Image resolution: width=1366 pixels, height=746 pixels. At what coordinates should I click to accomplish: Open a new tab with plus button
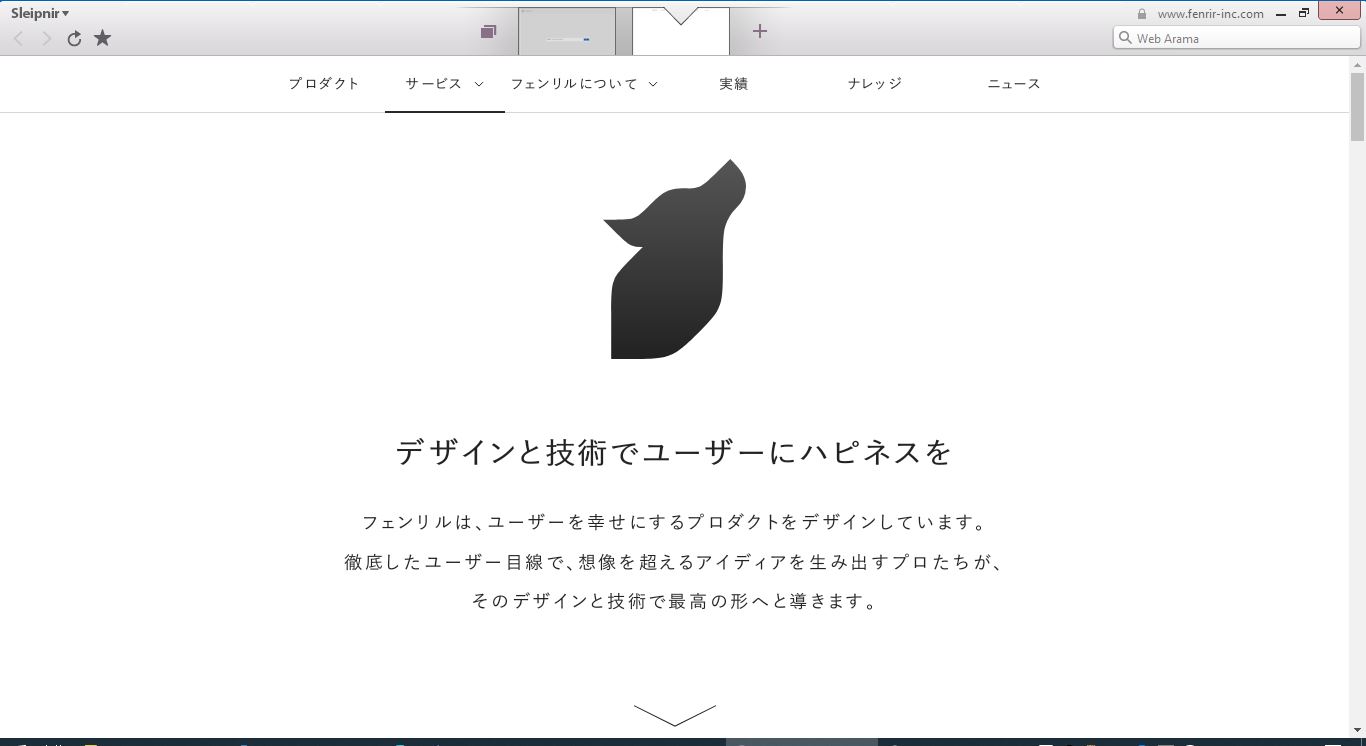click(x=760, y=31)
